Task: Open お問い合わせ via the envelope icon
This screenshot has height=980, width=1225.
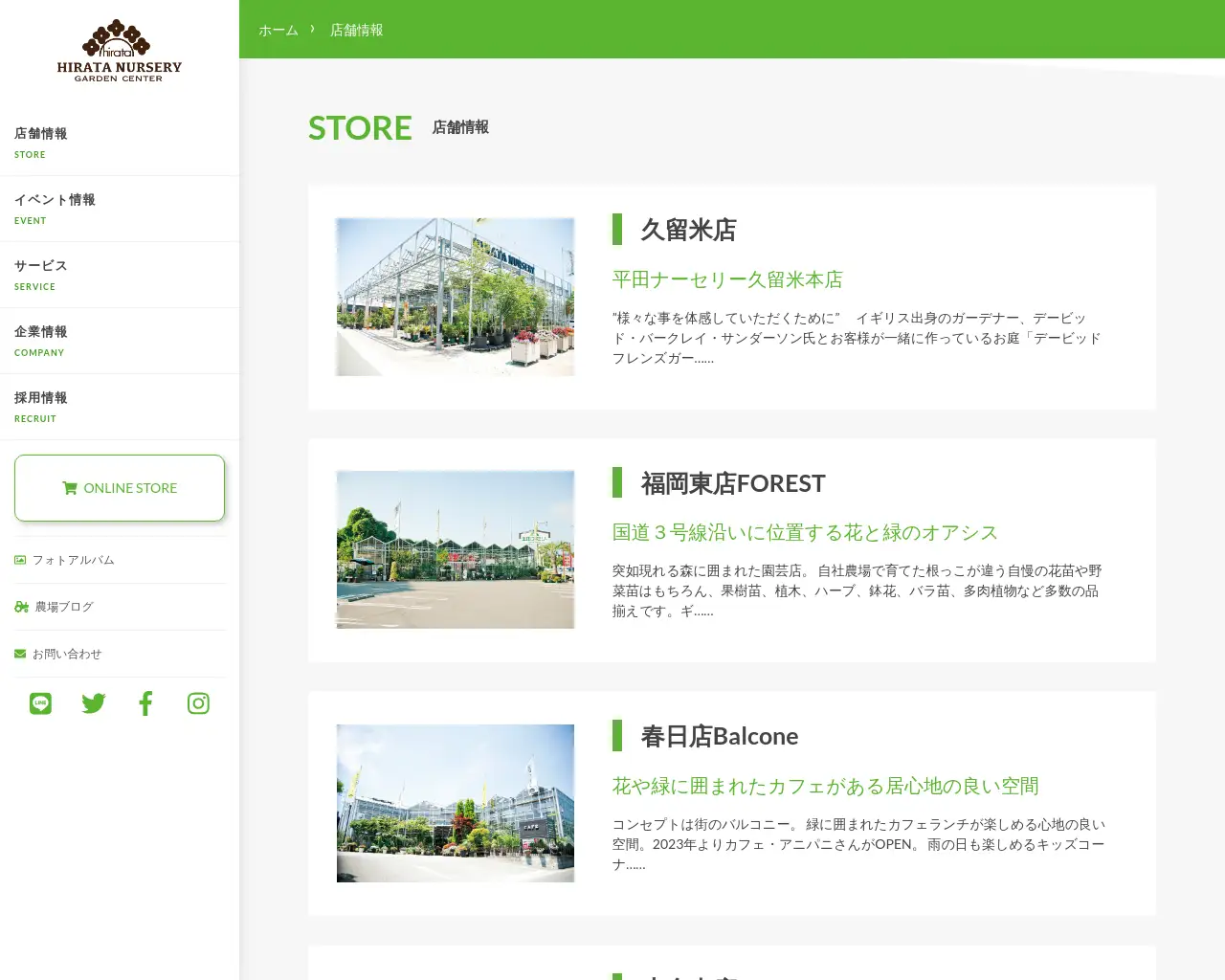Action: [x=19, y=653]
